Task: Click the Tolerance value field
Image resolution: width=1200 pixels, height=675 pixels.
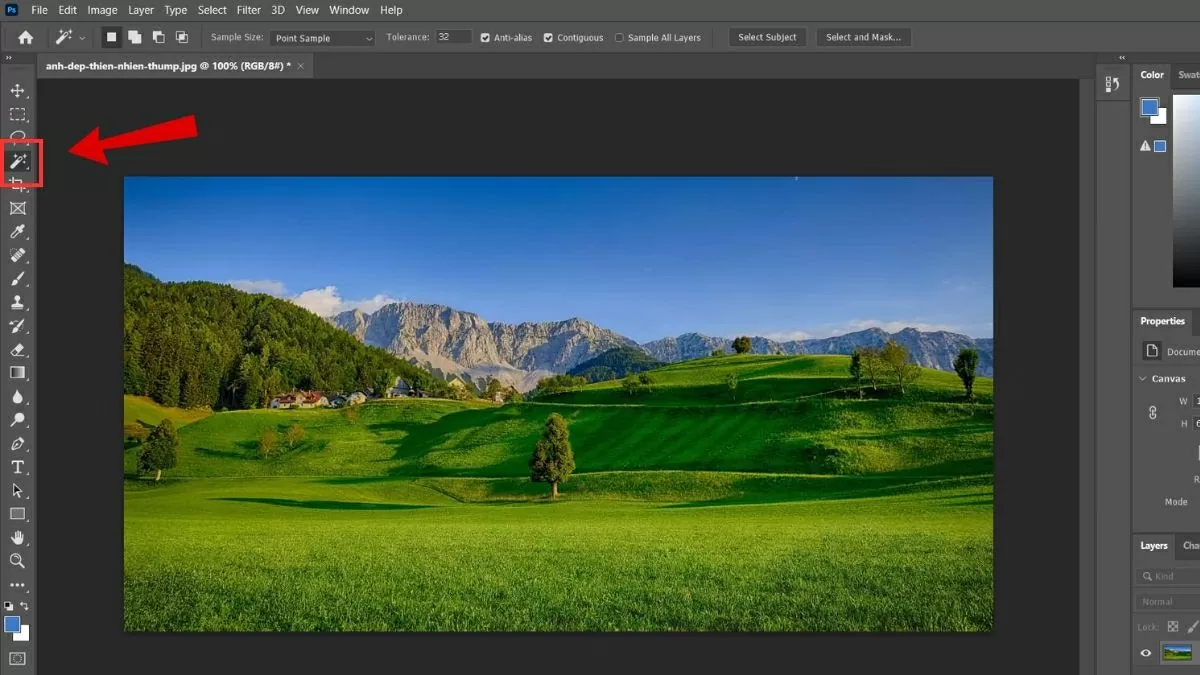Action: tap(453, 37)
